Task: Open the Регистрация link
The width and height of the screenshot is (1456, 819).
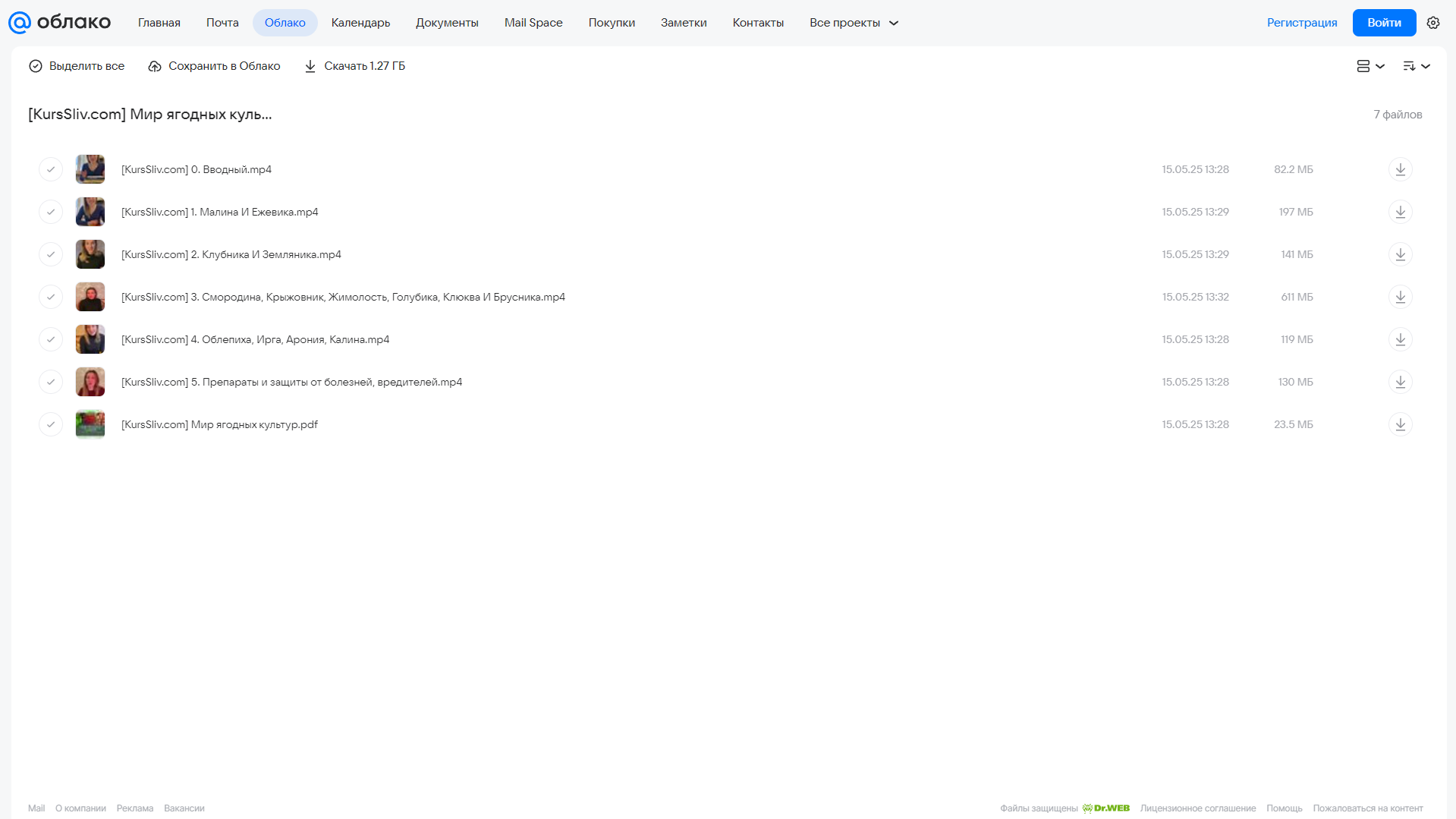Action: (x=1301, y=23)
